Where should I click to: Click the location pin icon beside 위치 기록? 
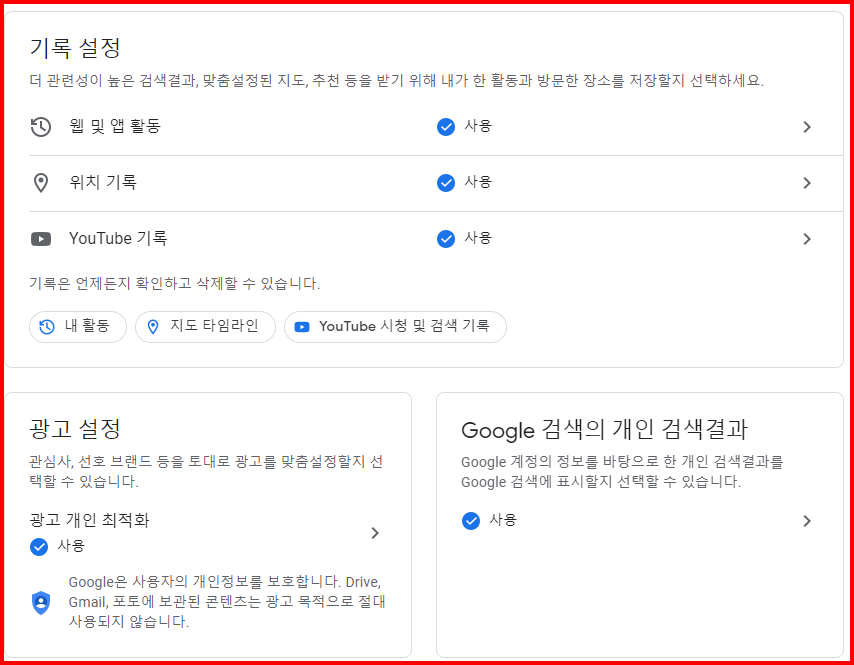tap(41, 183)
